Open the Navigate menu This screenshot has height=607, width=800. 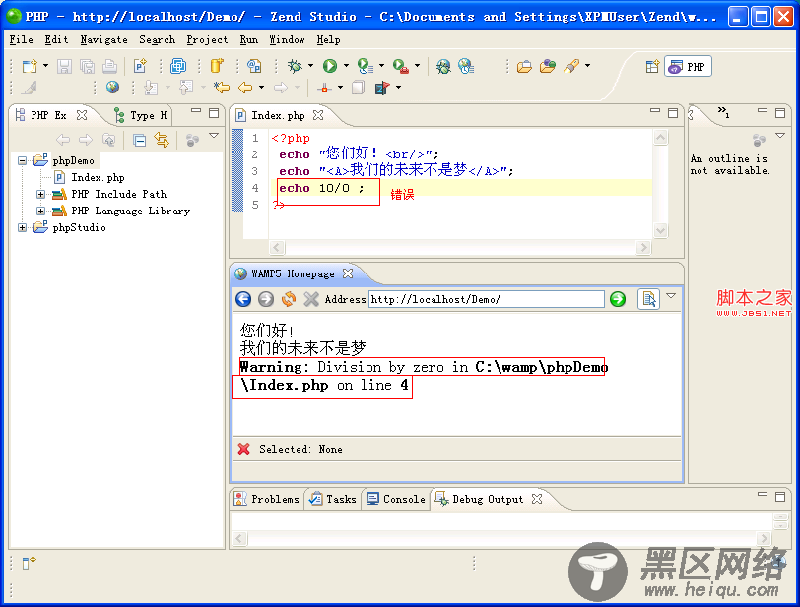(x=104, y=40)
